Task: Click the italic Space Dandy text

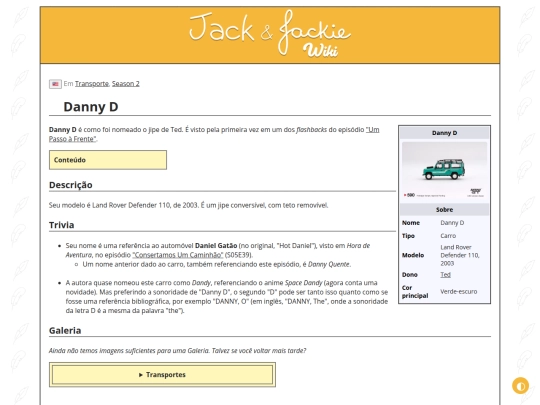Action: tap(303, 283)
